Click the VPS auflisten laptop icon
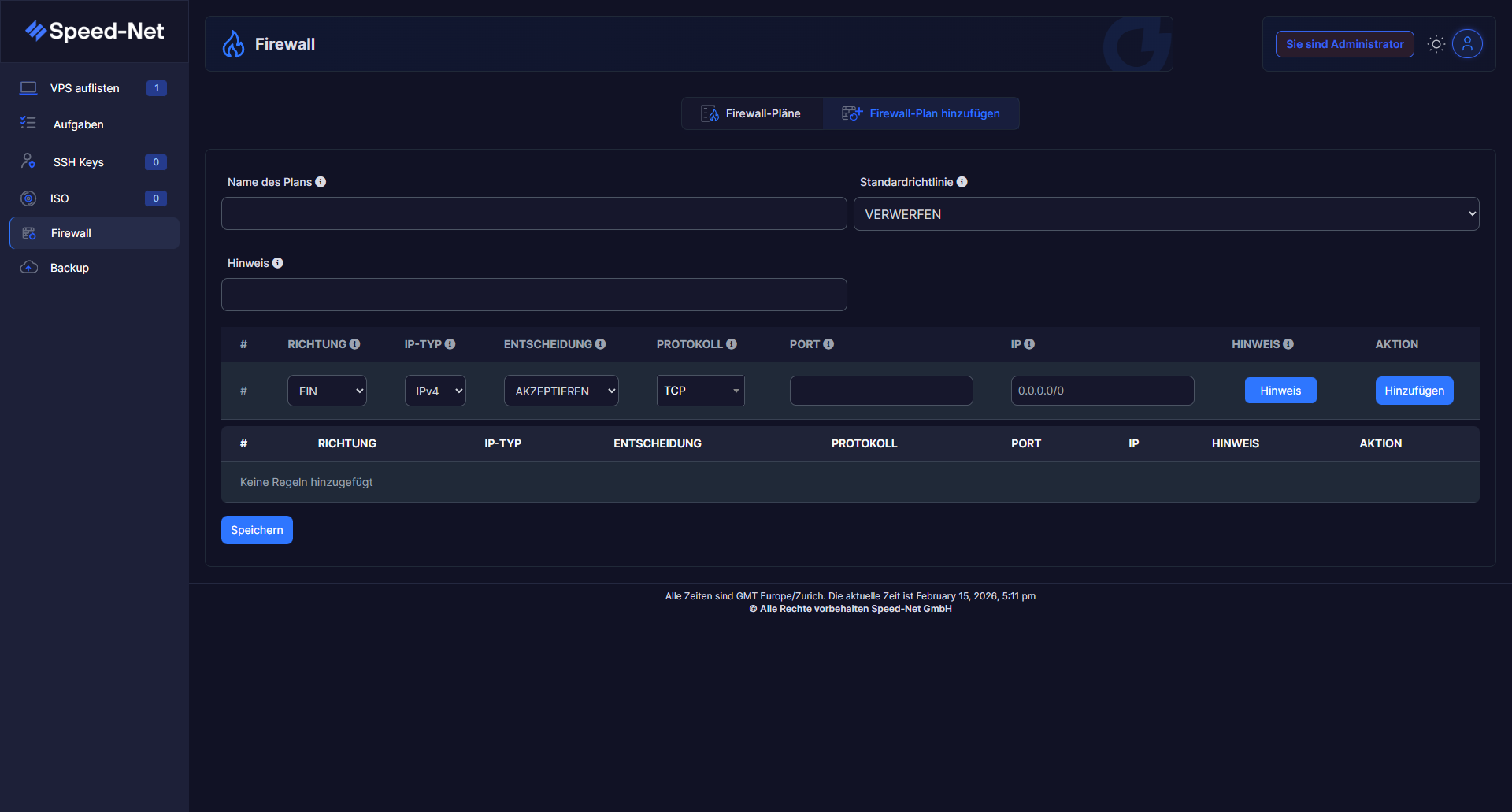This screenshot has width=1512, height=812. [28, 88]
